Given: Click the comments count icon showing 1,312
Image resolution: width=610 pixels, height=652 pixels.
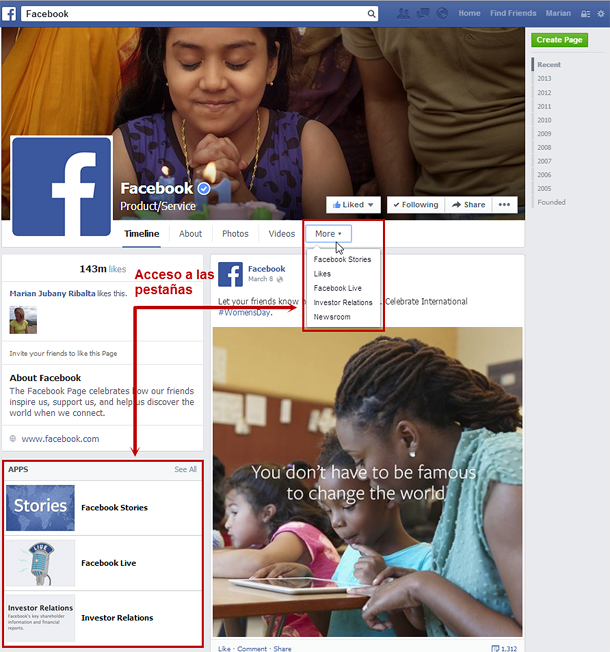Looking at the screenshot, I should [495, 648].
